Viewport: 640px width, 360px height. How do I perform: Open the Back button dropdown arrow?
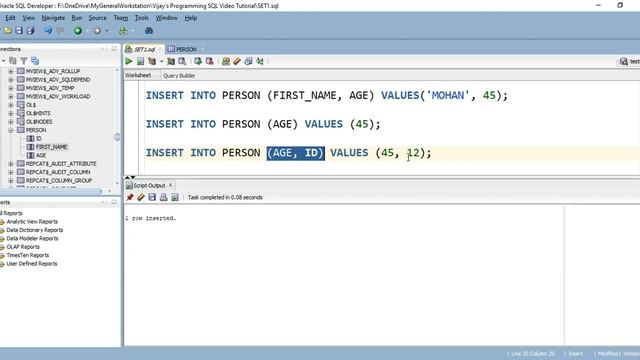pos(87,31)
